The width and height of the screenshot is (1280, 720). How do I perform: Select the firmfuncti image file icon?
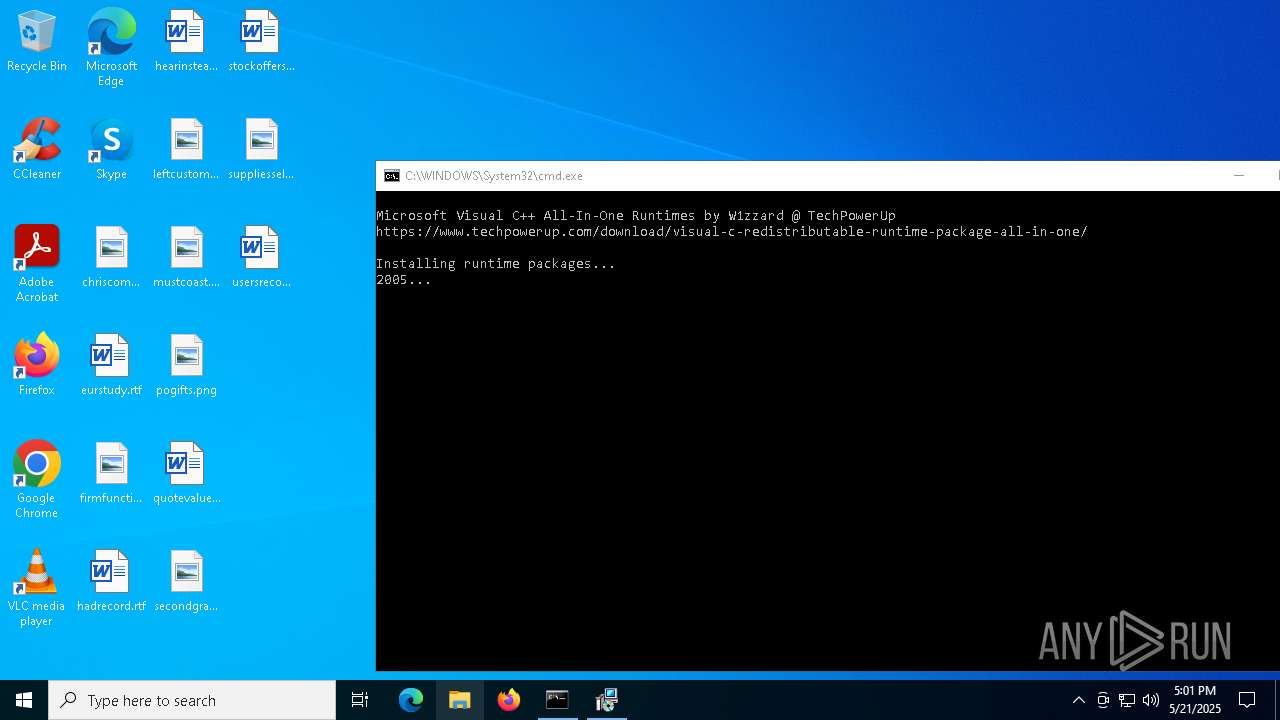click(x=111, y=474)
